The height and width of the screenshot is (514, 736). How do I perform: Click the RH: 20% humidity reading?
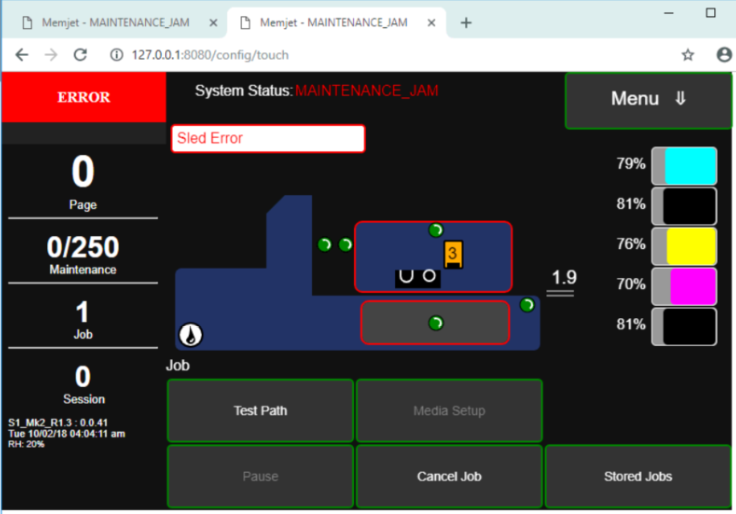[26, 444]
